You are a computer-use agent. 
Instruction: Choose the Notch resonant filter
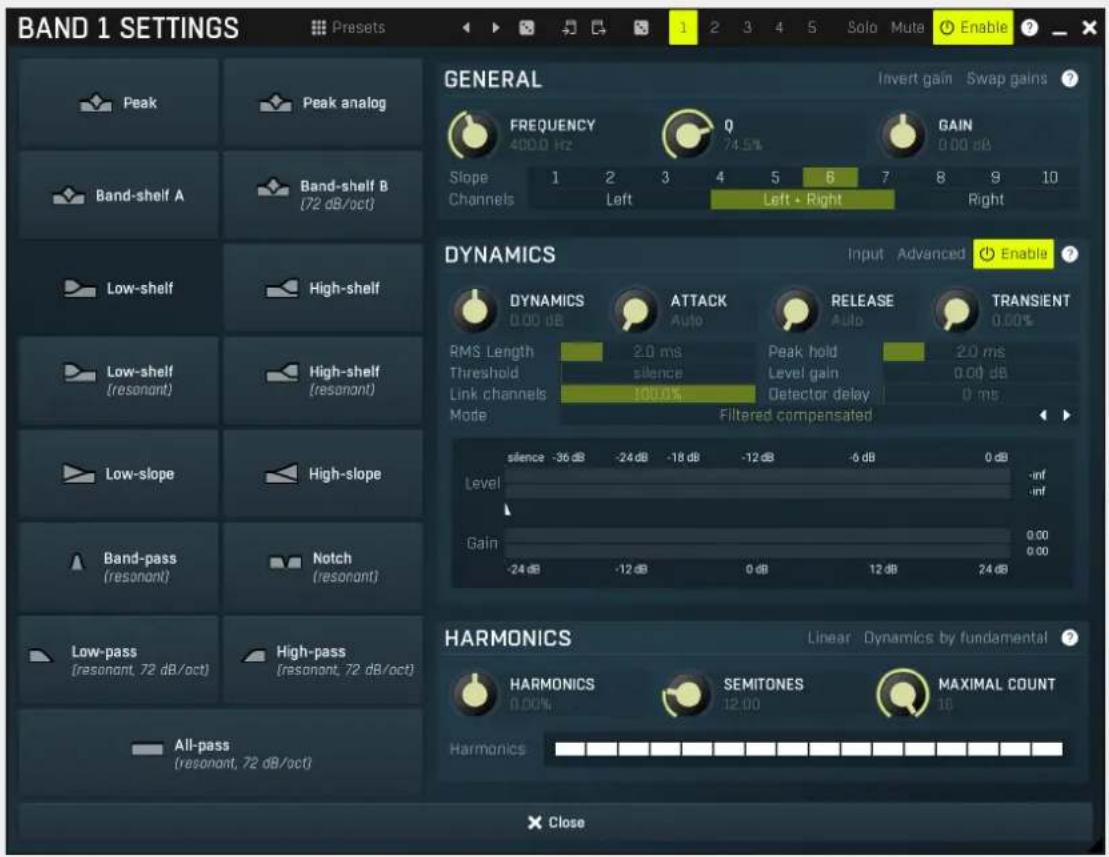[x=323, y=567]
